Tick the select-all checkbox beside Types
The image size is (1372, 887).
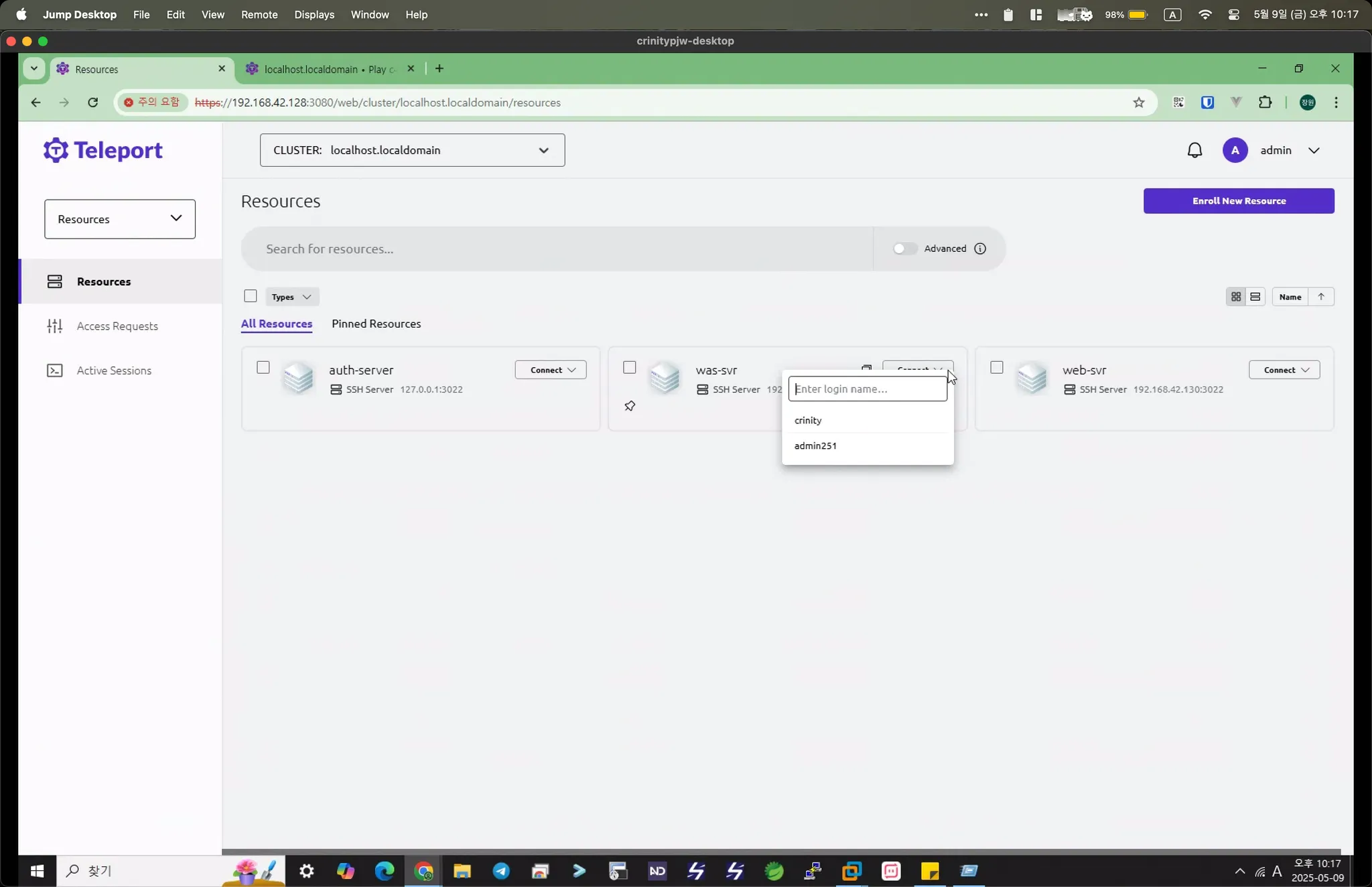tap(251, 296)
